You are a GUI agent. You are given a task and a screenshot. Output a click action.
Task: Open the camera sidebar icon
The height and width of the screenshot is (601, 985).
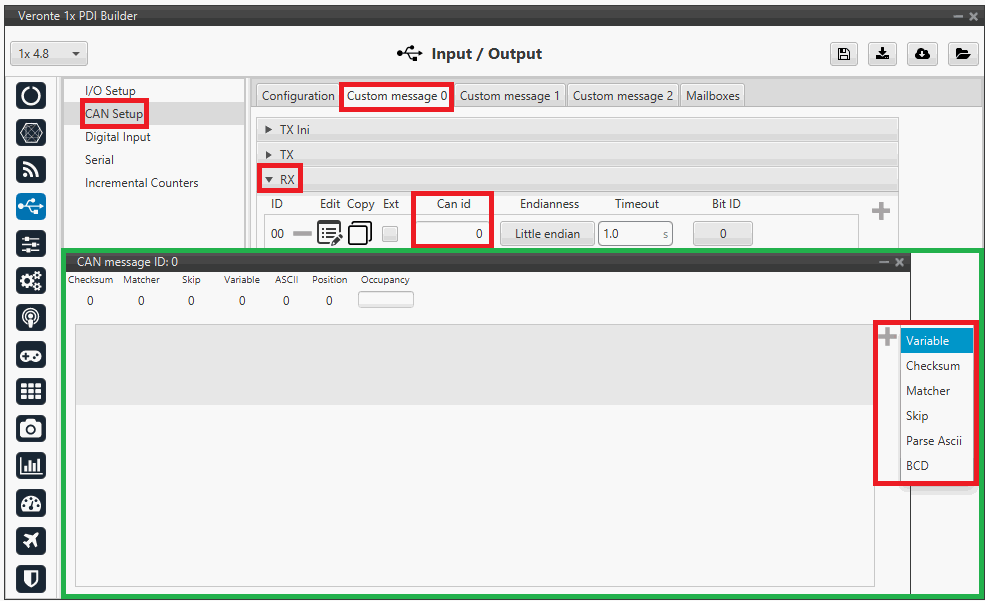[32, 429]
